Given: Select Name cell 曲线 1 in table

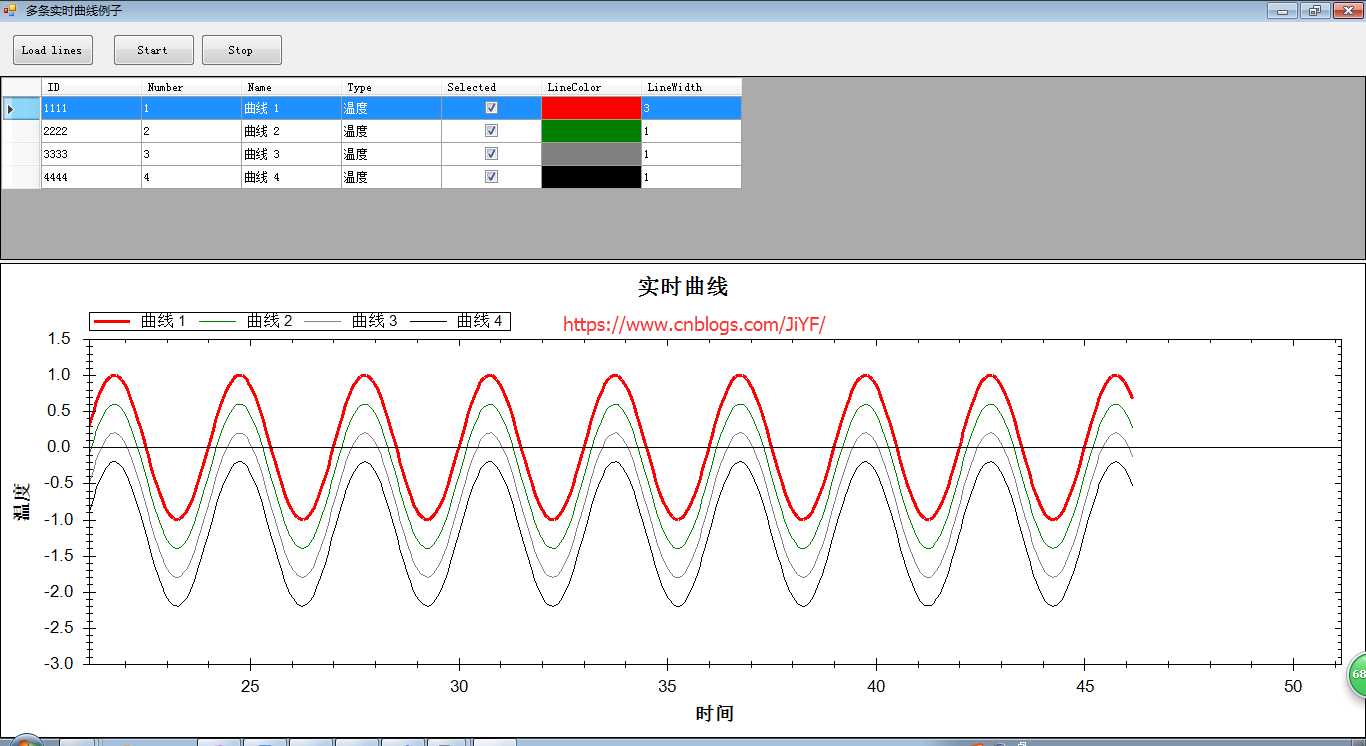Looking at the screenshot, I should 291,108.
